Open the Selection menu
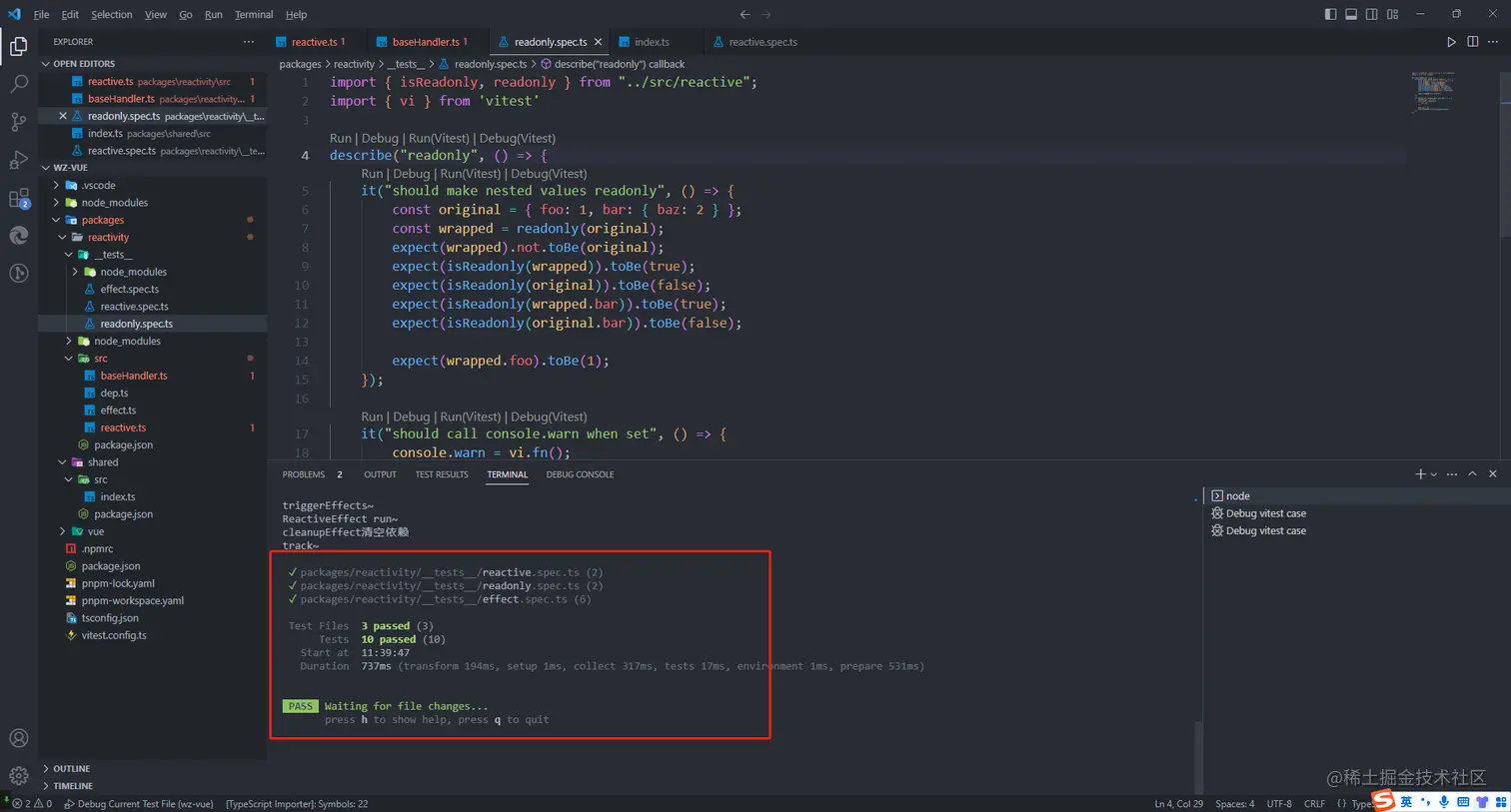Screen dimensions: 1511x812 coord(111,14)
